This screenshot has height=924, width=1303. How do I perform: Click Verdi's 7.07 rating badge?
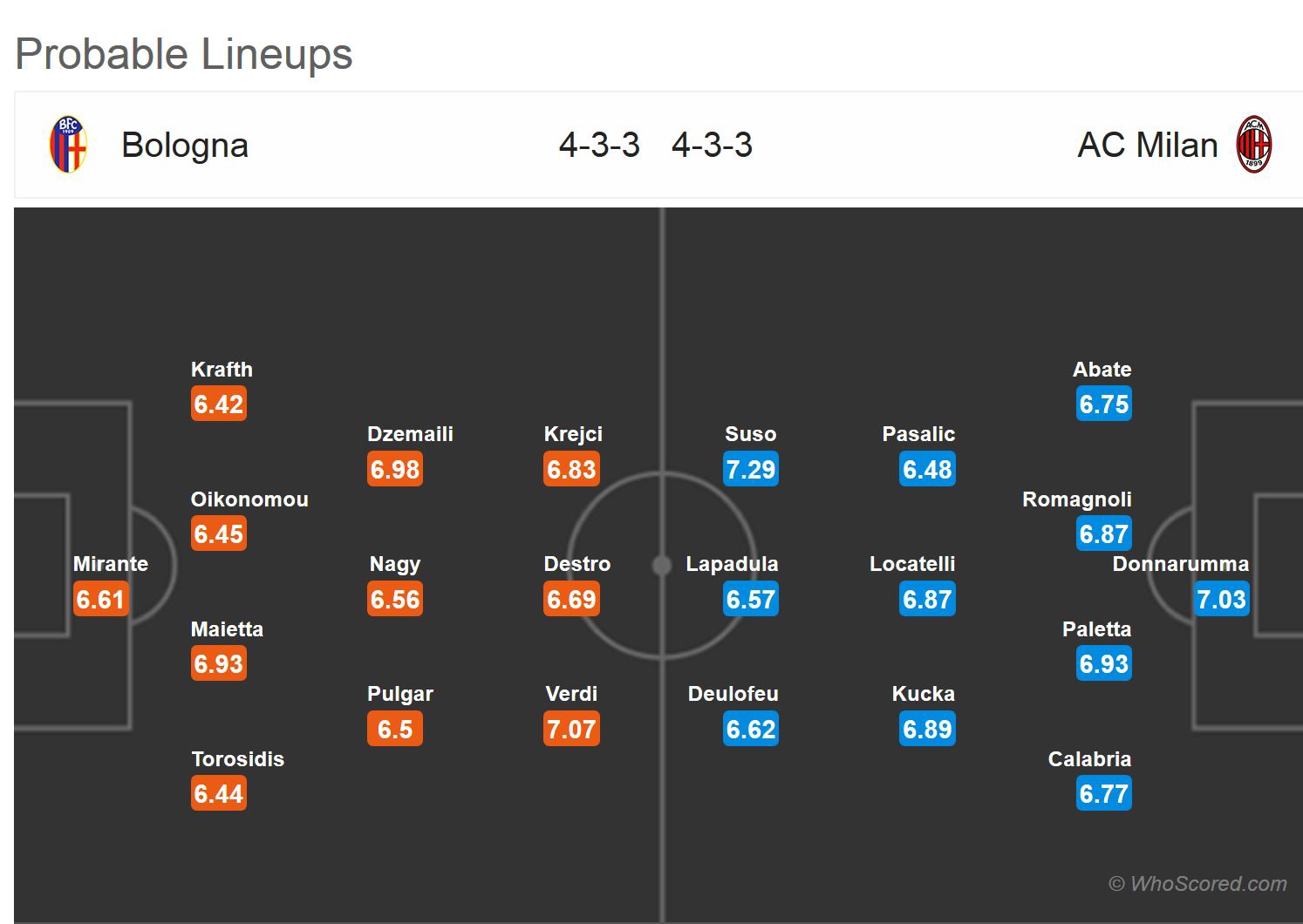571,730
